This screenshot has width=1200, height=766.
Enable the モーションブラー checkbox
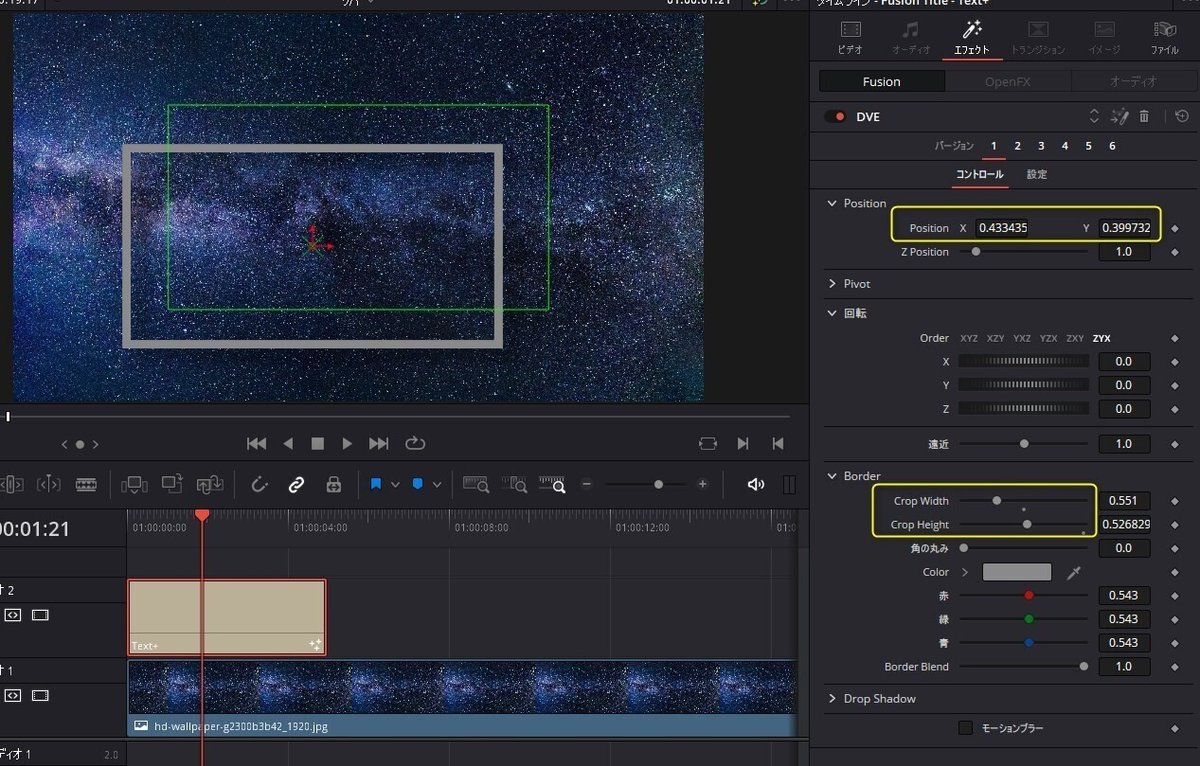(x=966, y=728)
